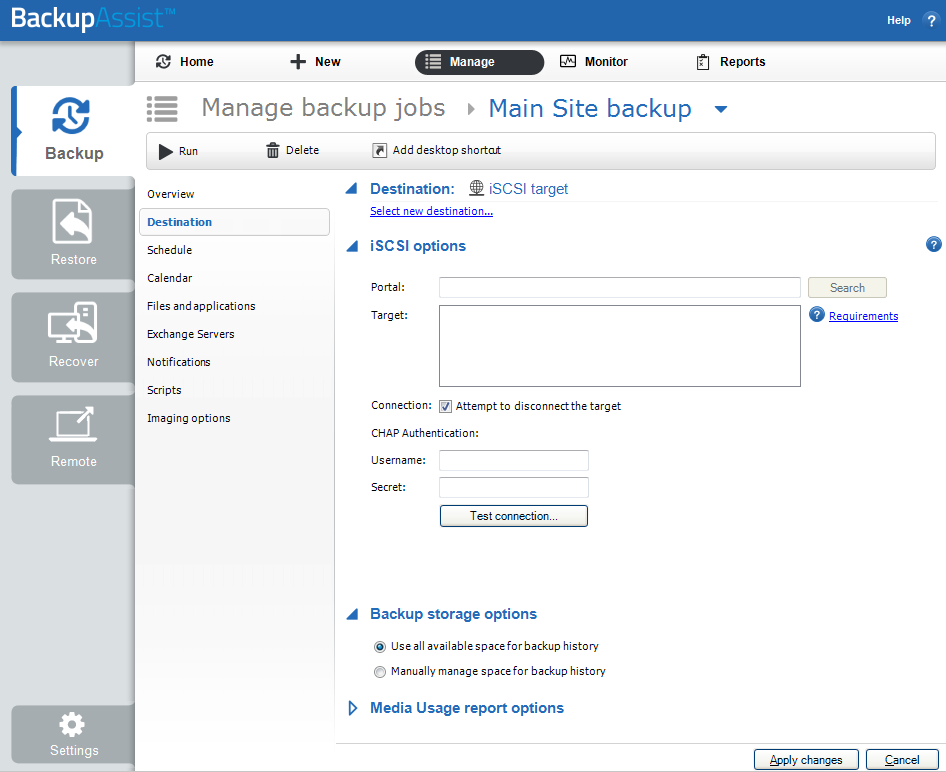Image resolution: width=946 pixels, height=772 pixels.
Task: Select Destination in job menu
Action: [234, 222]
